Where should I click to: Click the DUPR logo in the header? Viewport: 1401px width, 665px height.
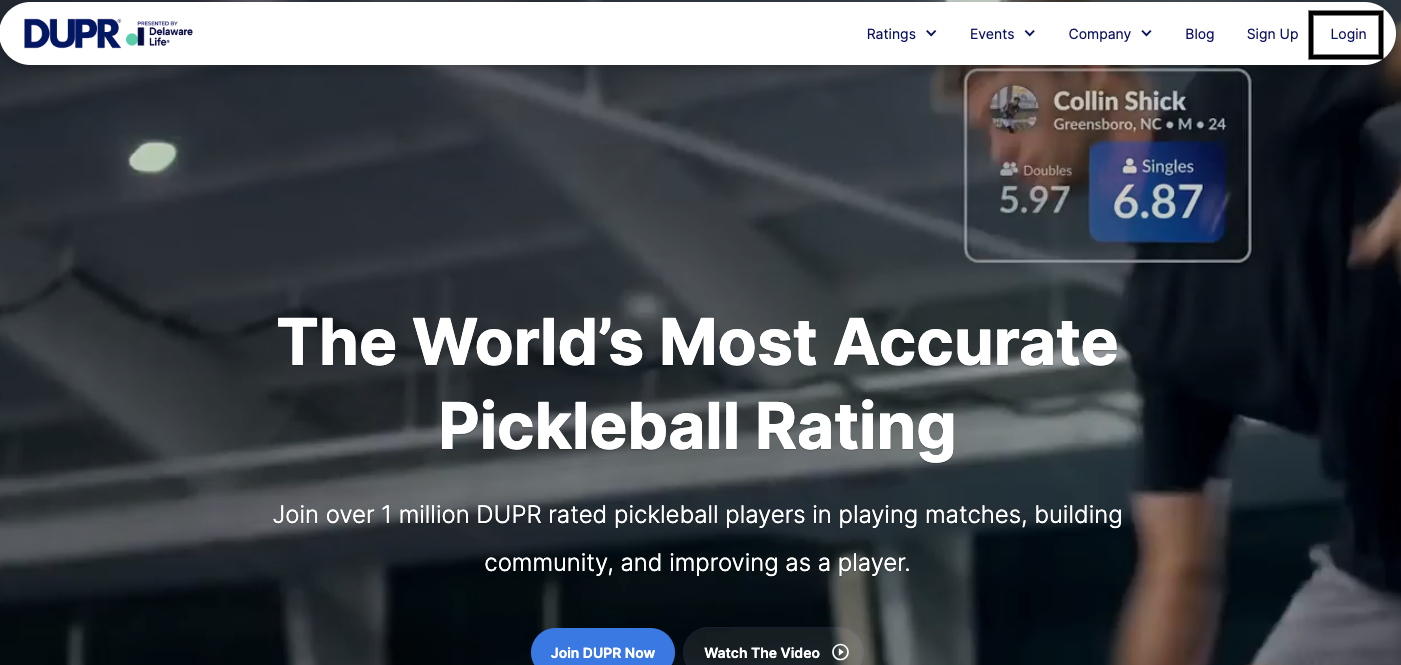tap(72, 34)
